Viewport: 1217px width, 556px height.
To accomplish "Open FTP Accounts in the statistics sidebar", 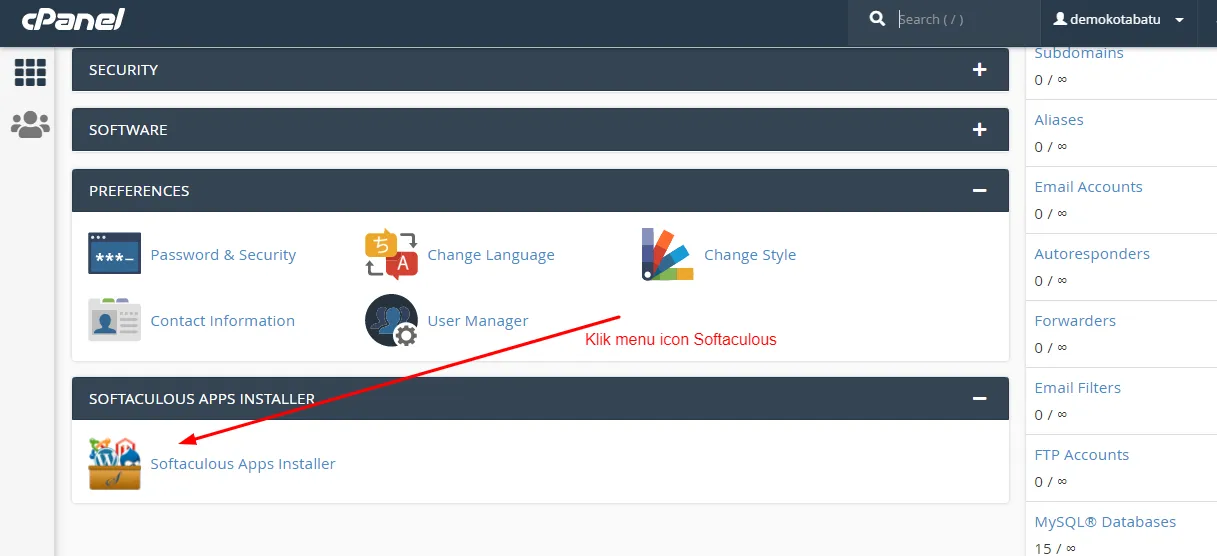I will click(1081, 455).
